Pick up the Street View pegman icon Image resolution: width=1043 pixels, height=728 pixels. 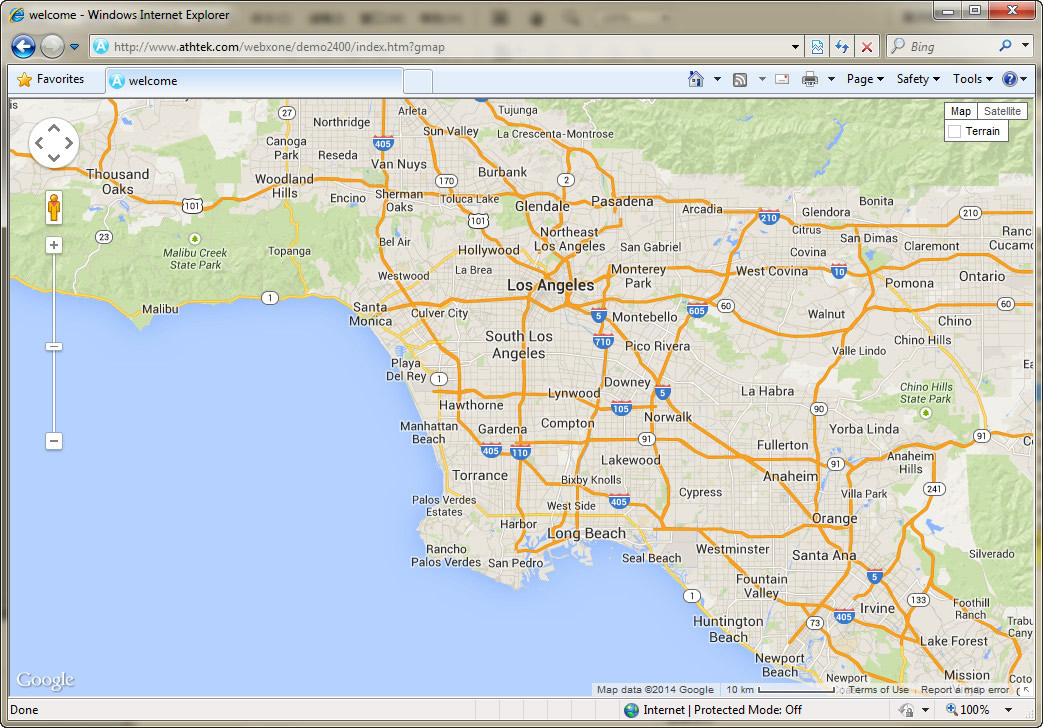(54, 208)
